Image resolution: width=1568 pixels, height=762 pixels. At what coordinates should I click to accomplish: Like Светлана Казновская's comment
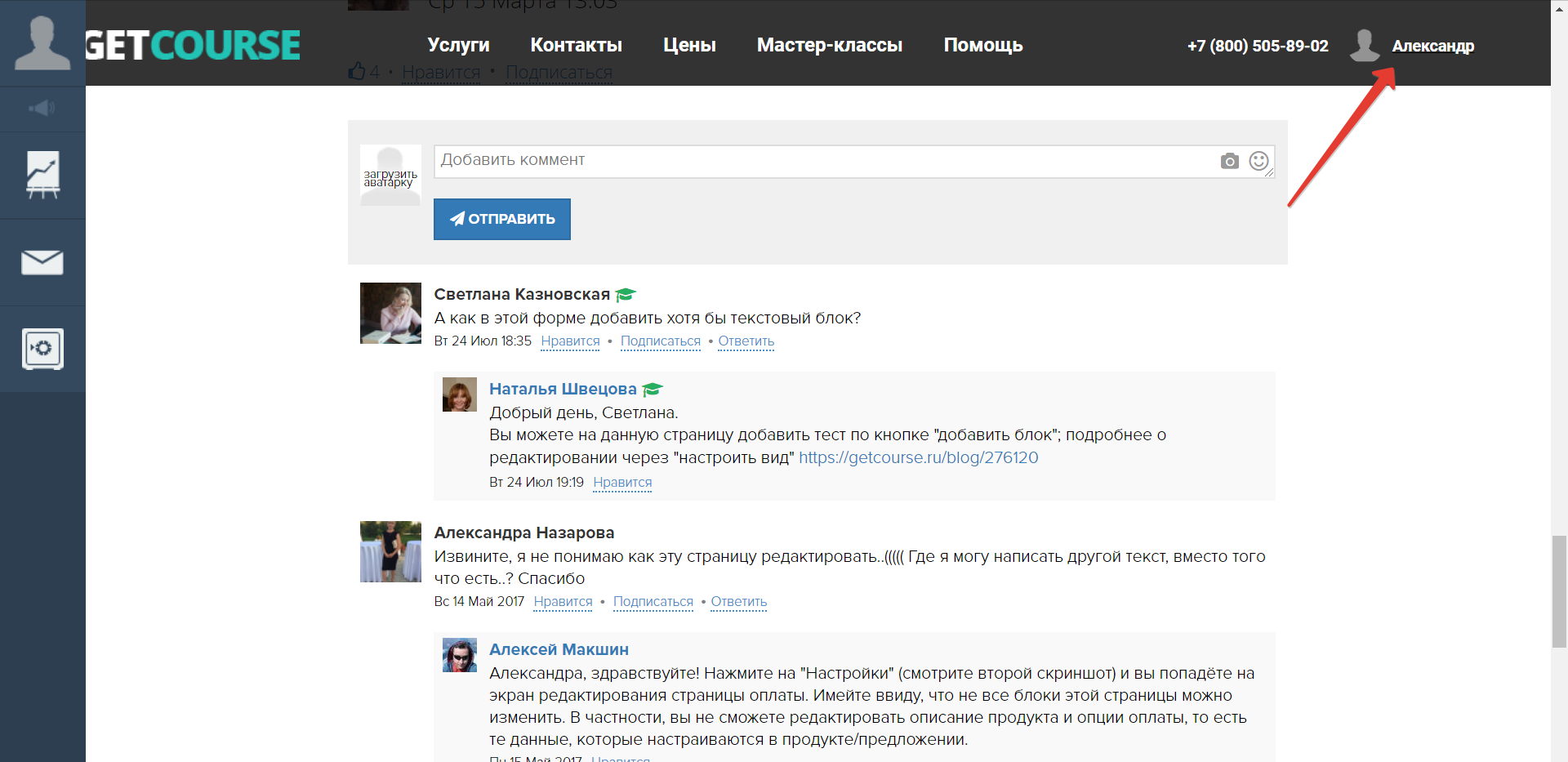tap(570, 341)
